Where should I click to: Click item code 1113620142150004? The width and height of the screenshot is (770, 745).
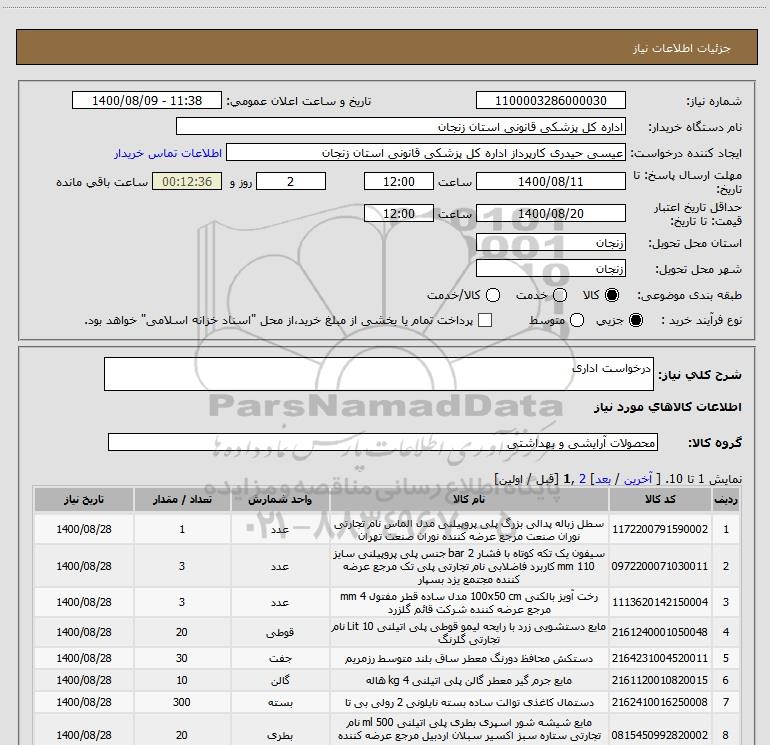click(x=660, y=602)
